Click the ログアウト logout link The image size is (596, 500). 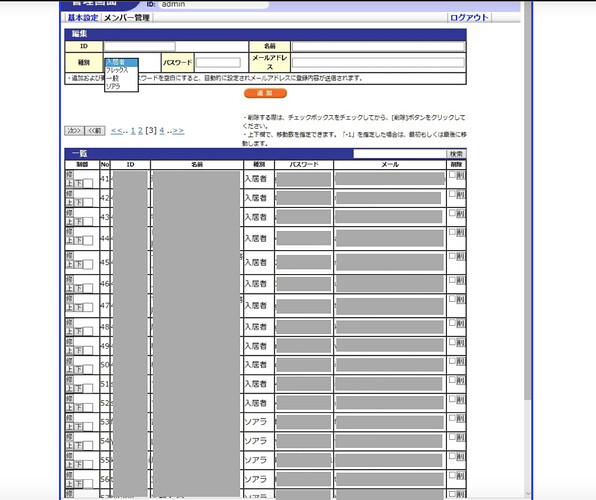click(x=469, y=17)
